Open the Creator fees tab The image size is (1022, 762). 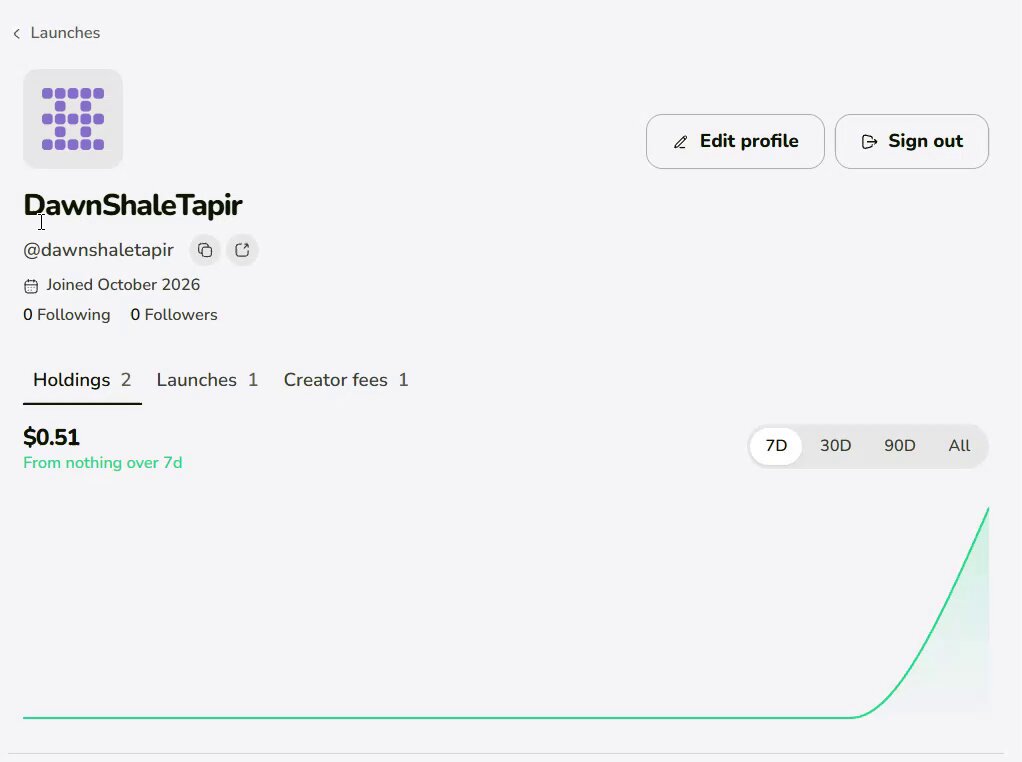[x=346, y=380]
